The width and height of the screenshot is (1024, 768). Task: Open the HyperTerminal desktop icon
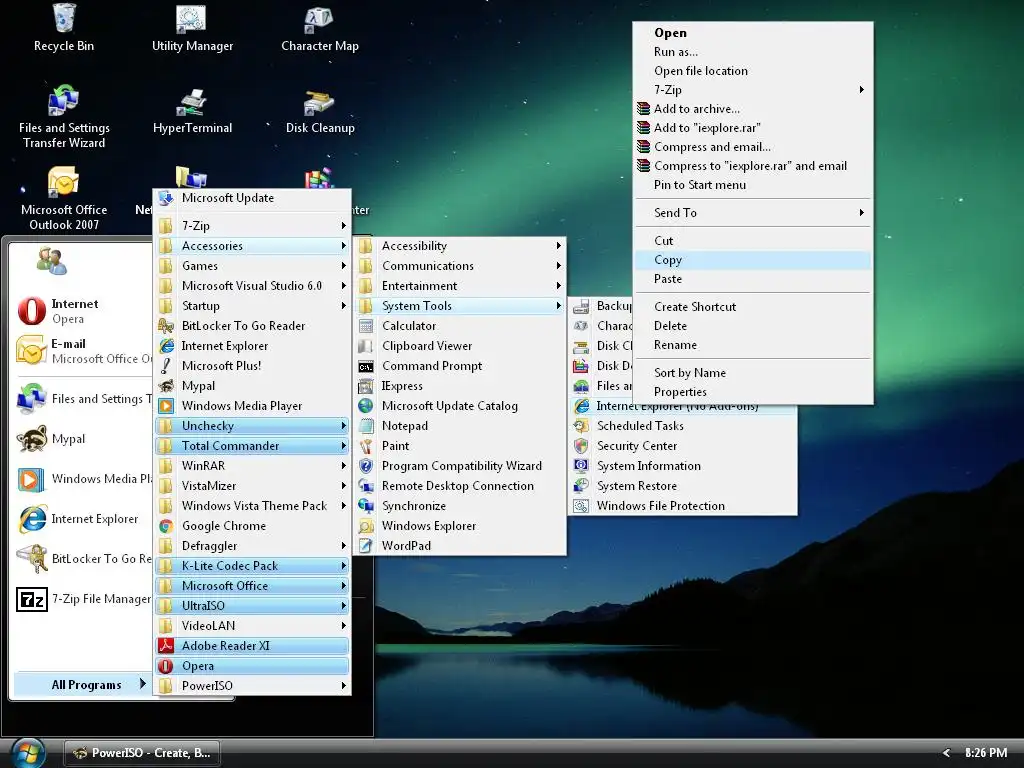pyautogui.click(x=192, y=111)
